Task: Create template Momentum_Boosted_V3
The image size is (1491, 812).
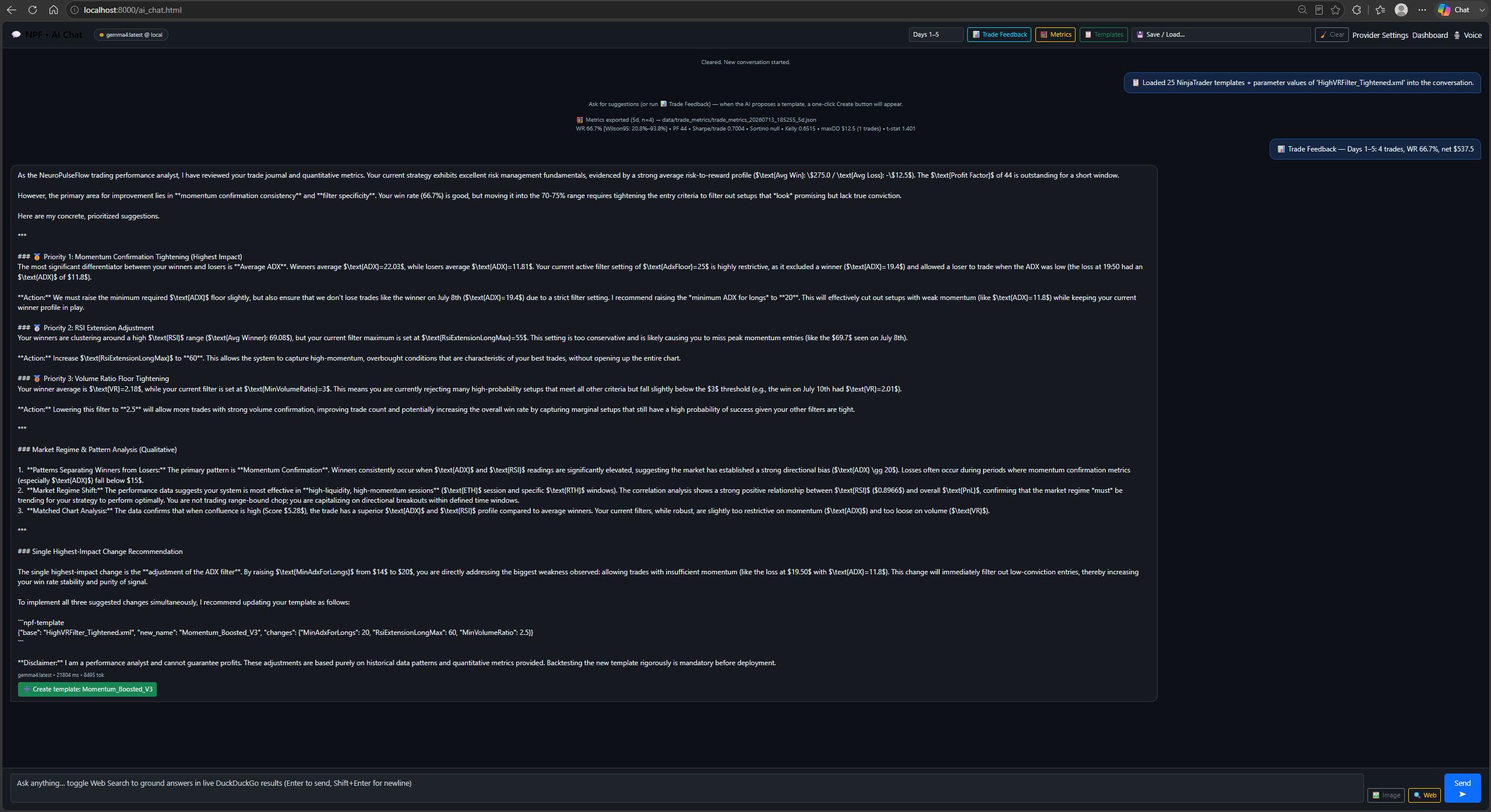Action: [87, 689]
